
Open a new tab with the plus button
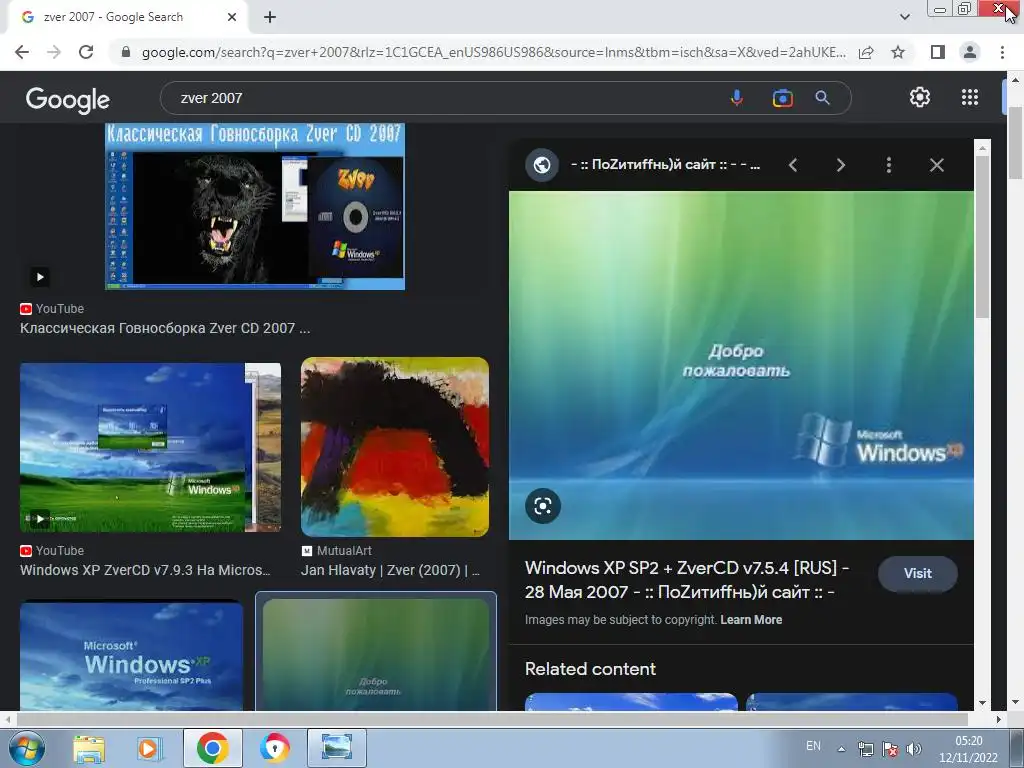(270, 17)
